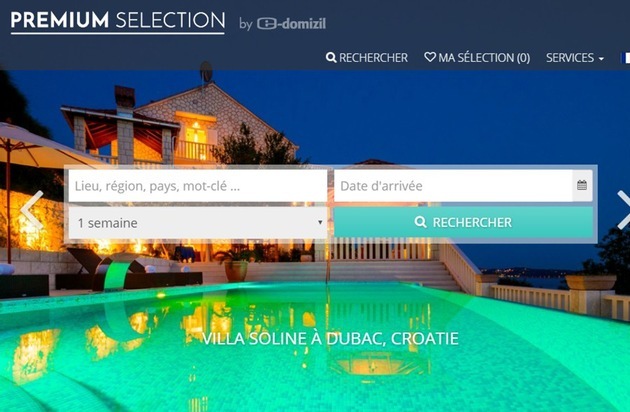The width and height of the screenshot is (630, 412).
Task: Click the e-domizil logo
Action: [291, 24]
